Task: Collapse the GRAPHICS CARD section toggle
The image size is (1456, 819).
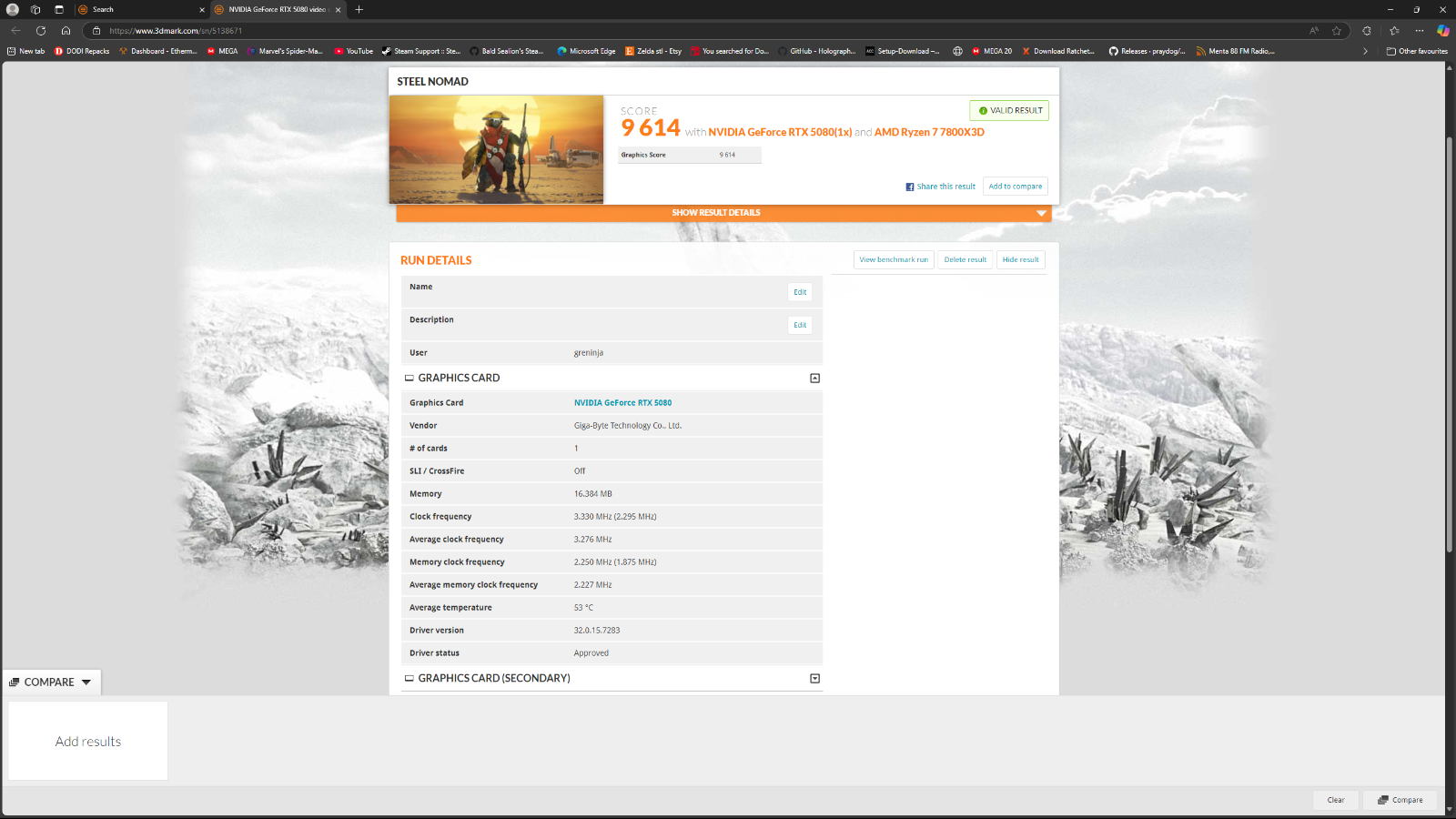Action: click(x=814, y=378)
